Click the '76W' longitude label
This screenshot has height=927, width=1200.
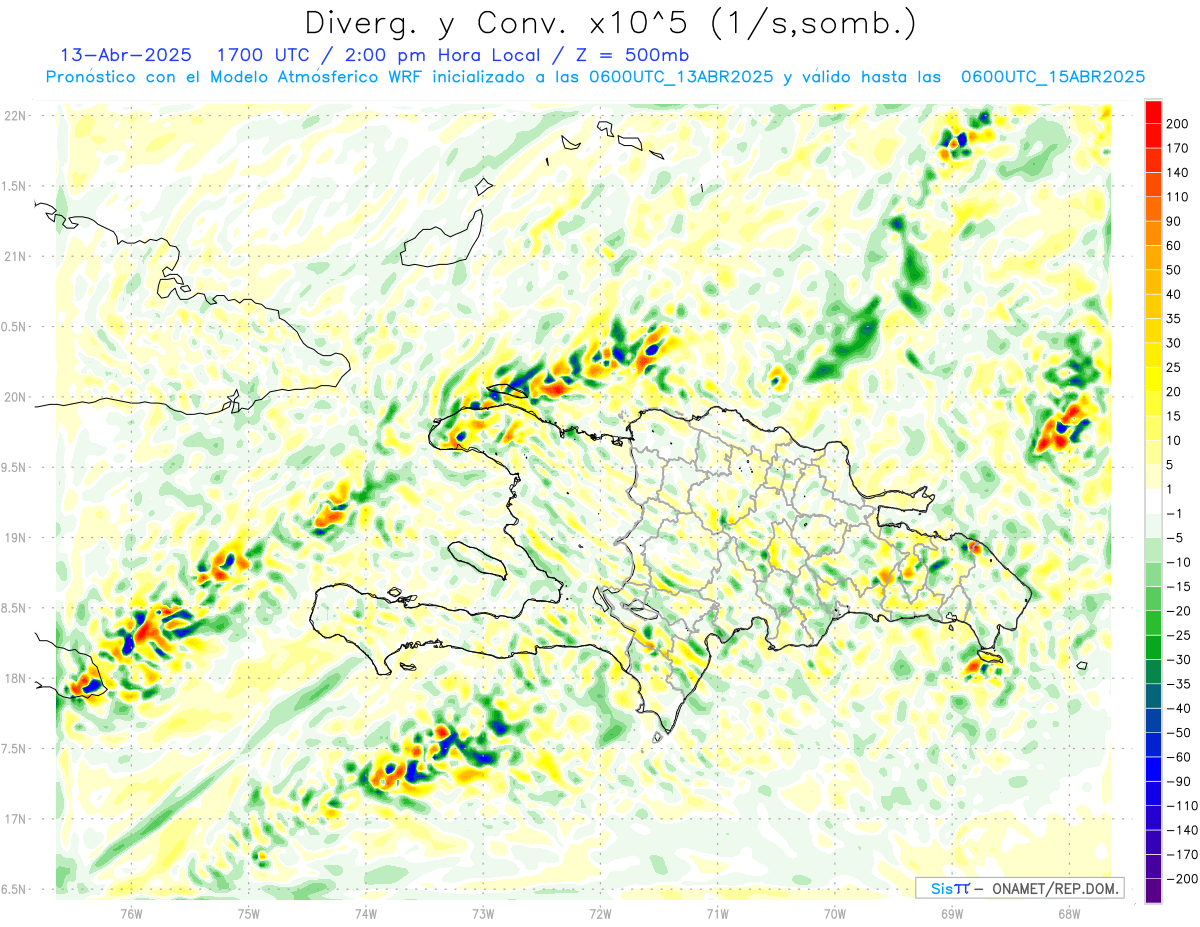131,913
